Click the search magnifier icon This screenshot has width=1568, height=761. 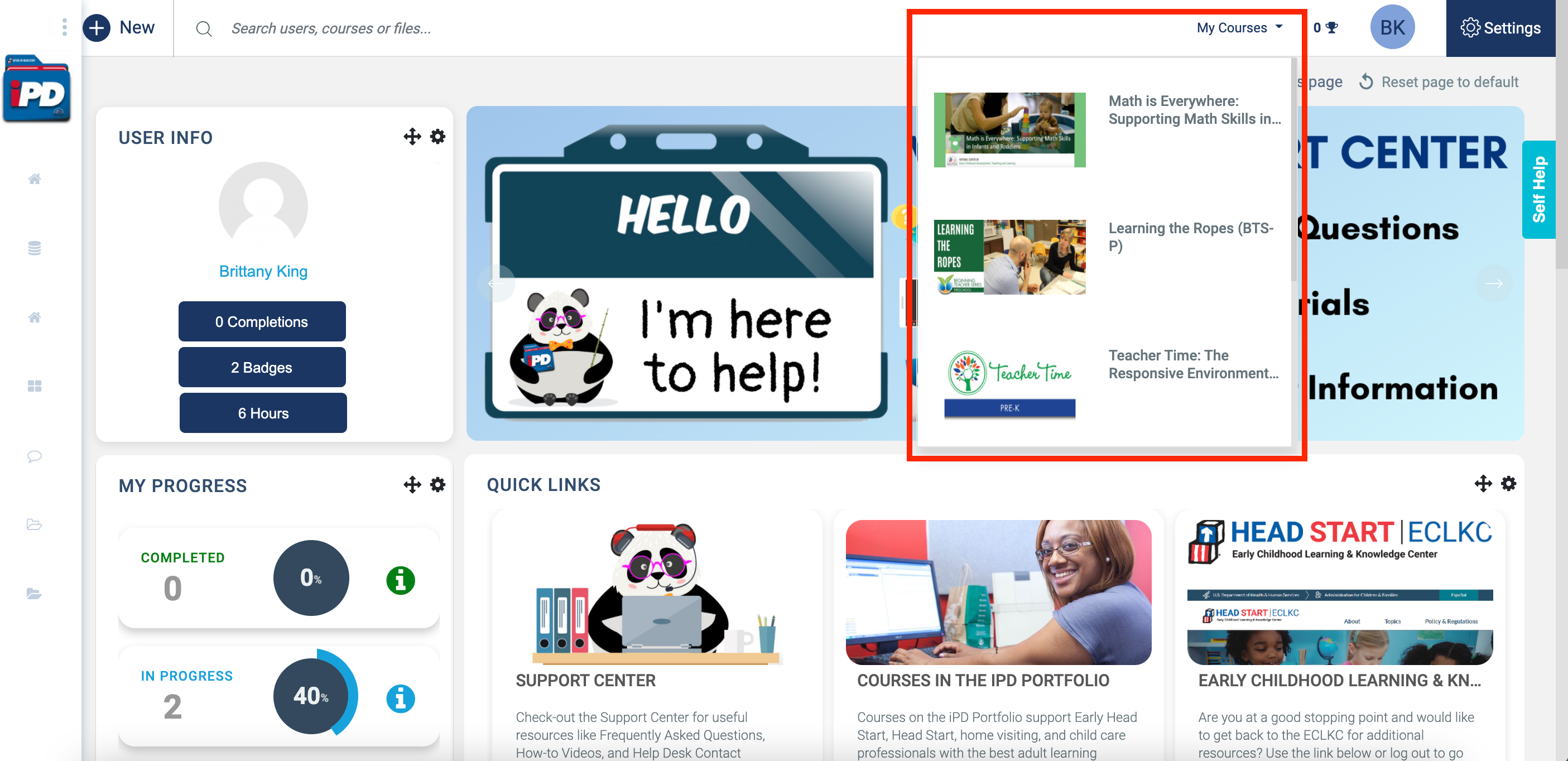[x=203, y=28]
